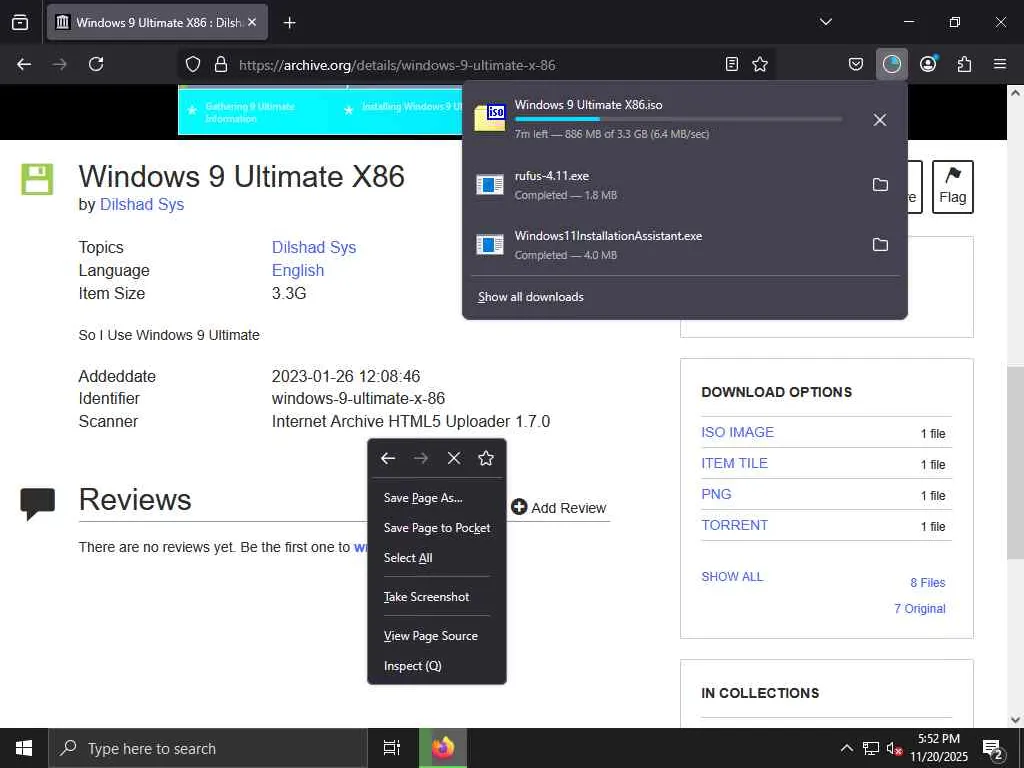Open network icon in system tray
Screen dimensions: 1024x768
pos(871,748)
